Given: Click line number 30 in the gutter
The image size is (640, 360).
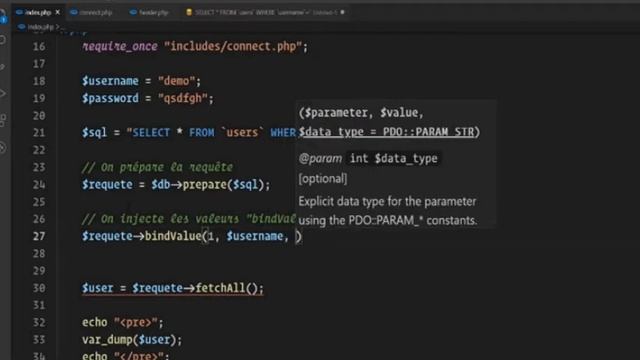Looking at the screenshot, I should [39, 288].
